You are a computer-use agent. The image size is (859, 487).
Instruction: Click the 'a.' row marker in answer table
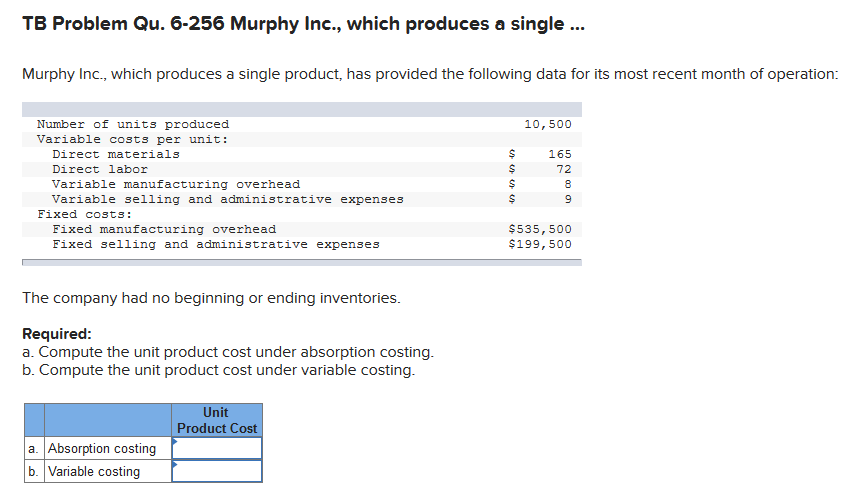pos(33,449)
